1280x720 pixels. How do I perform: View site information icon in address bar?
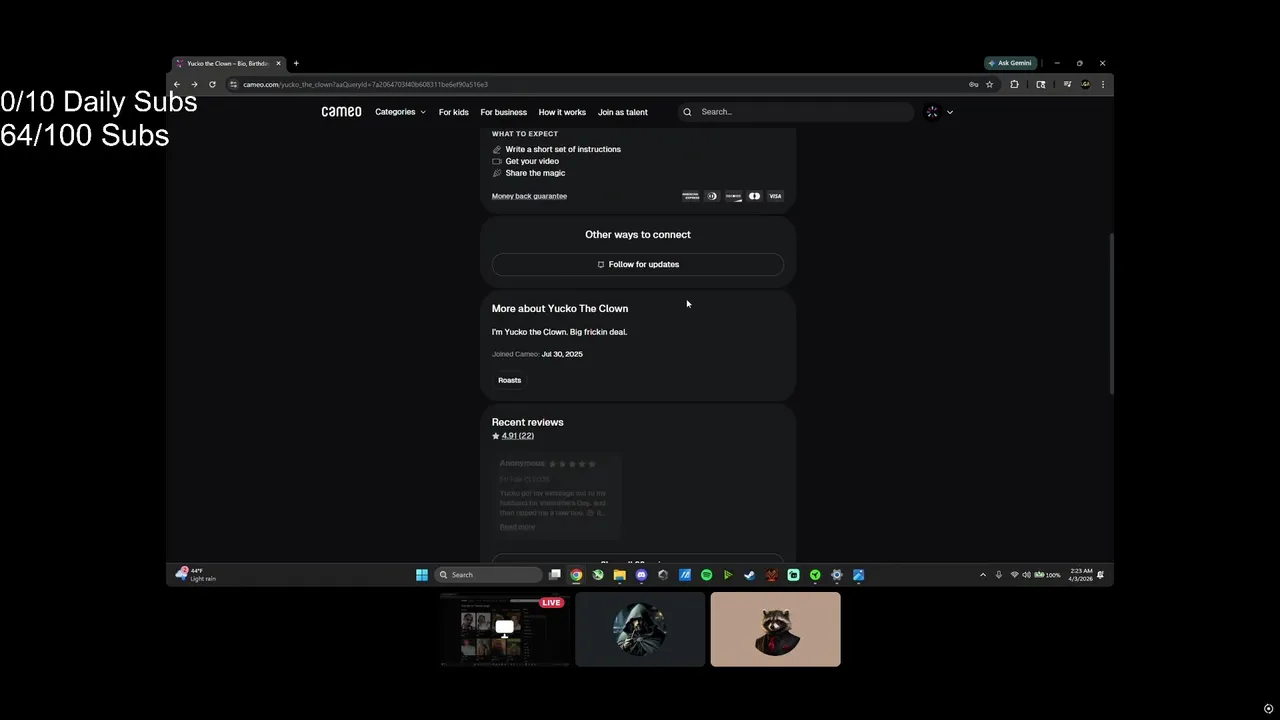click(x=234, y=85)
